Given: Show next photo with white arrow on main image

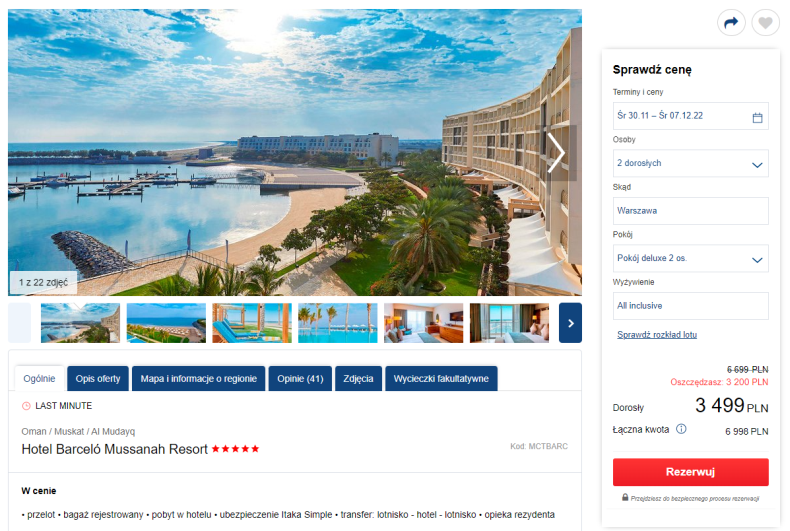Looking at the screenshot, I should [556, 153].
